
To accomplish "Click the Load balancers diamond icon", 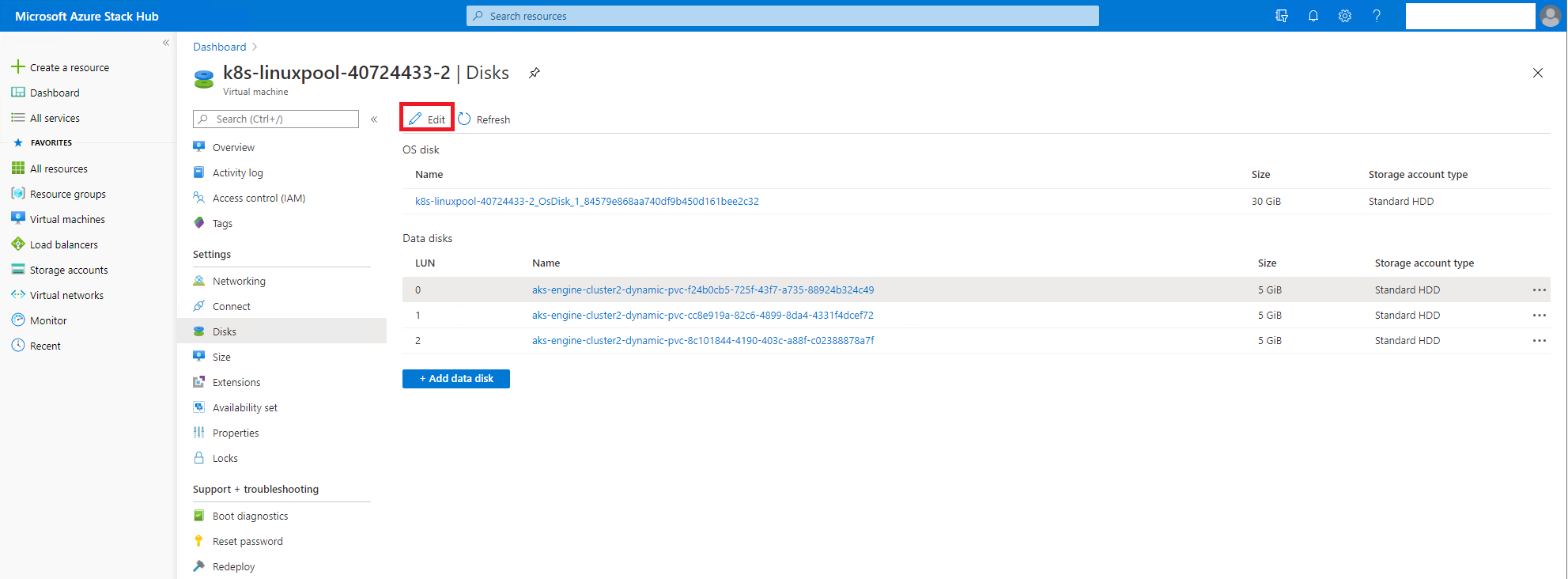I will (x=18, y=244).
